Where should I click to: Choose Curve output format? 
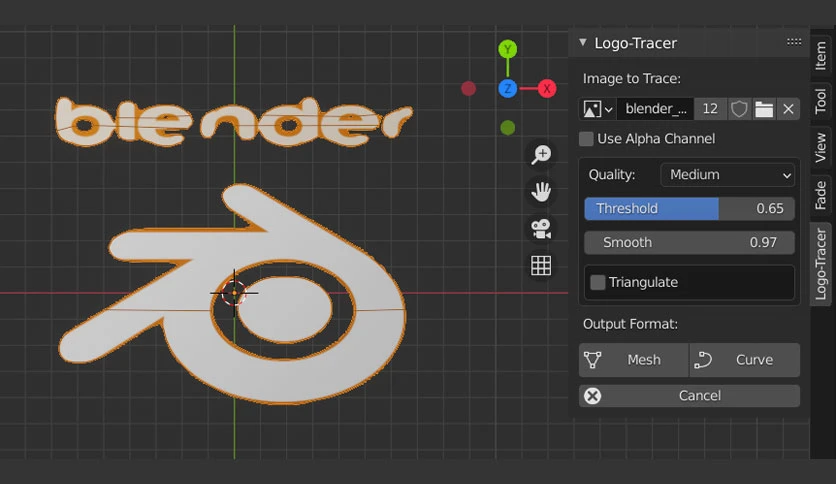tap(745, 360)
